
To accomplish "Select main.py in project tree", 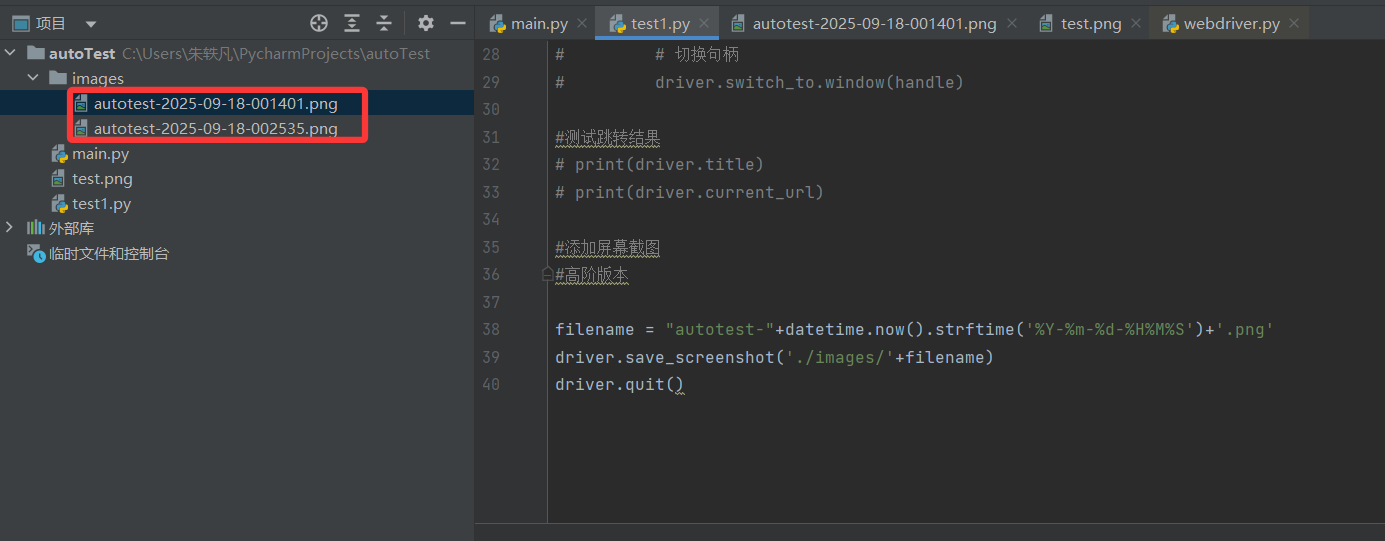I will click(x=100, y=154).
